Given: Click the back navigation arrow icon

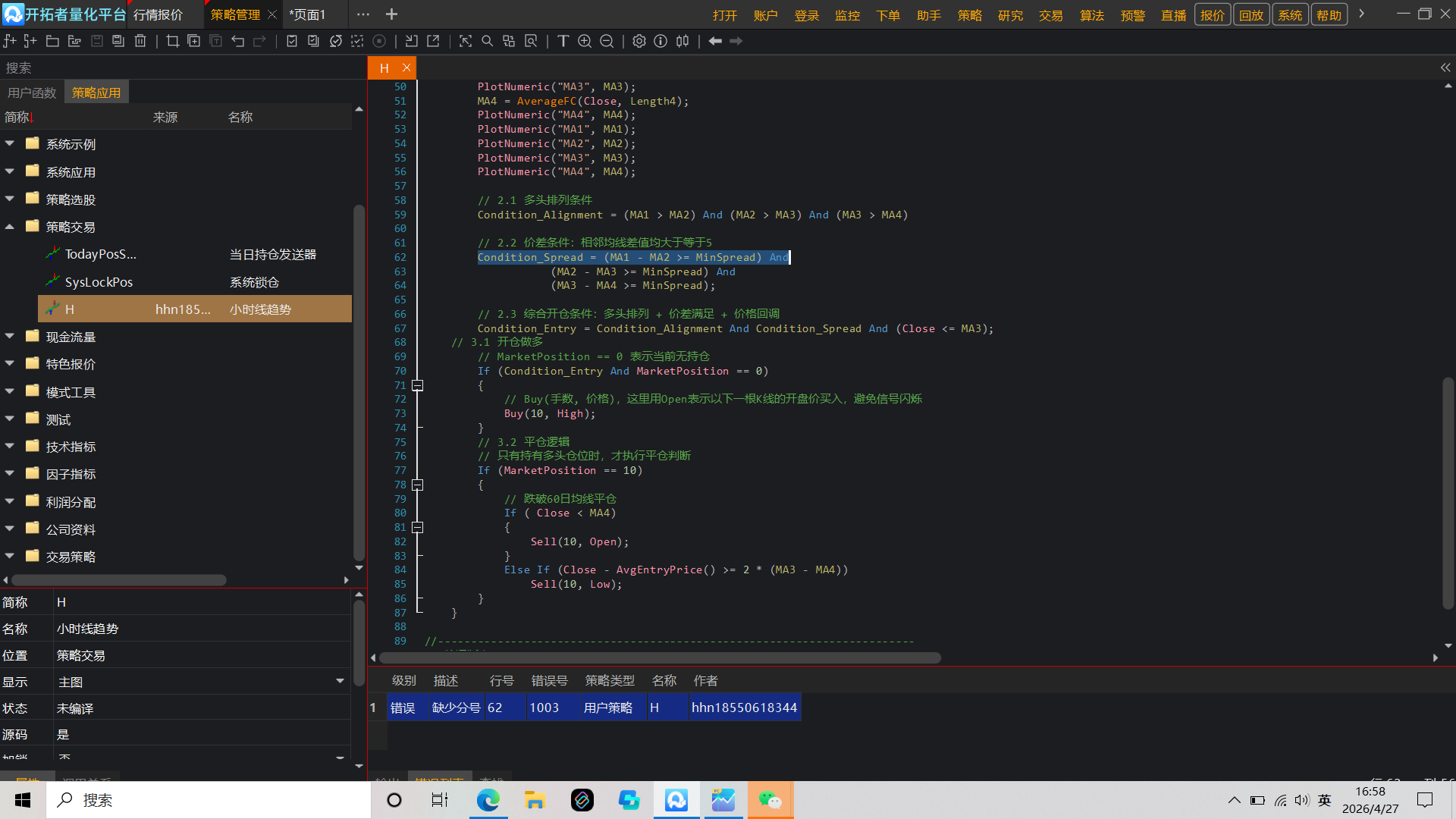Looking at the screenshot, I should tap(714, 41).
